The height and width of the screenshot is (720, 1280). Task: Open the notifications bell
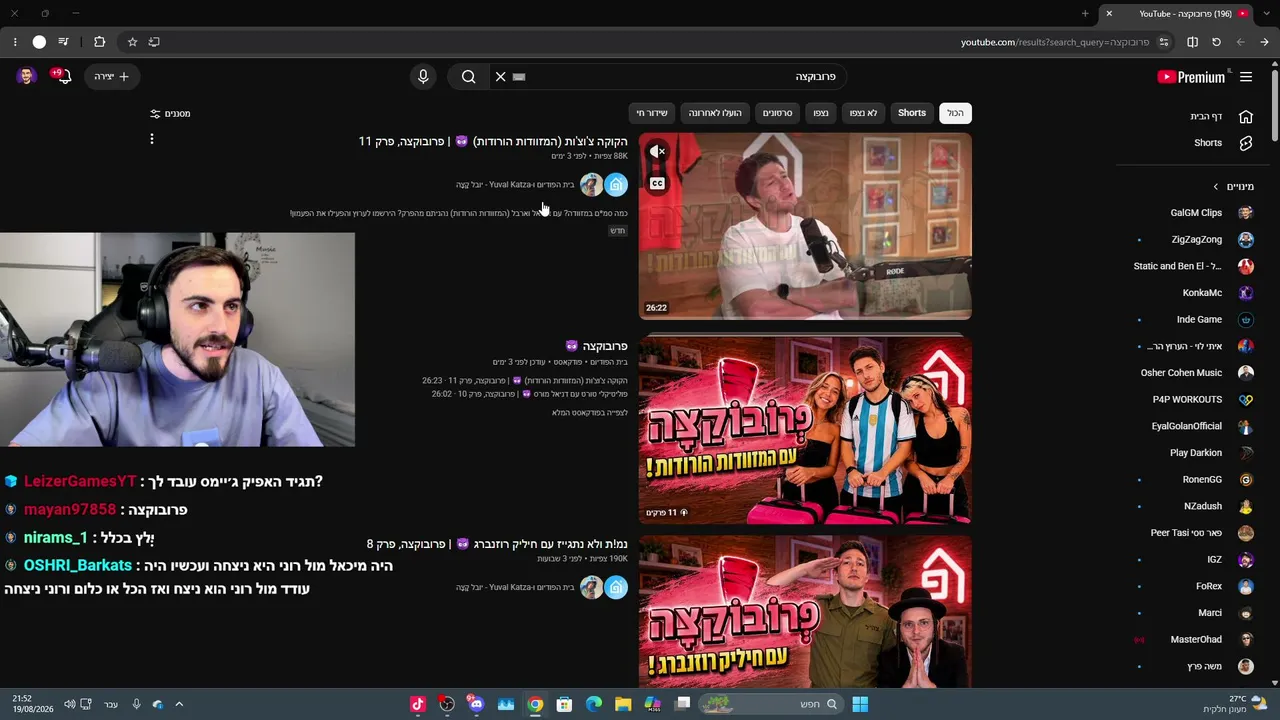click(63, 76)
